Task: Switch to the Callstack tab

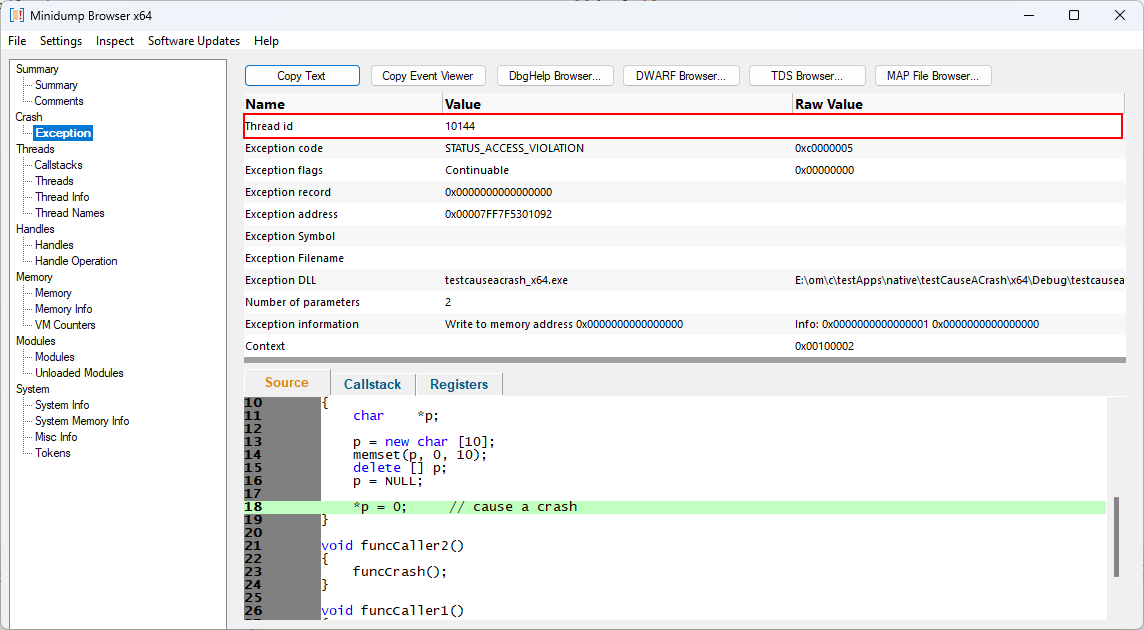Action: [373, 384]
